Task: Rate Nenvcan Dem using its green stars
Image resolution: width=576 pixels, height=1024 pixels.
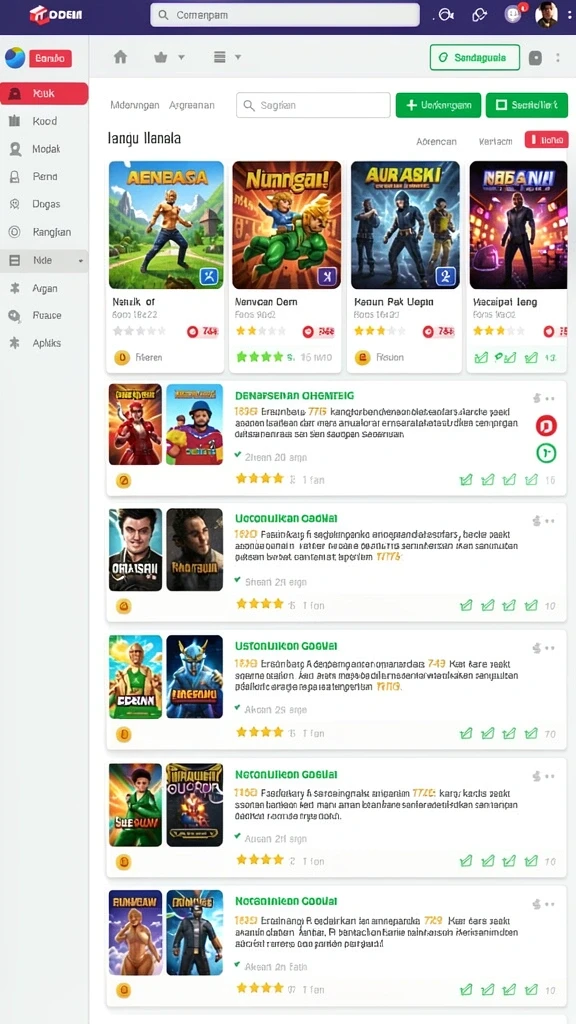Action: tap(259, 357)
